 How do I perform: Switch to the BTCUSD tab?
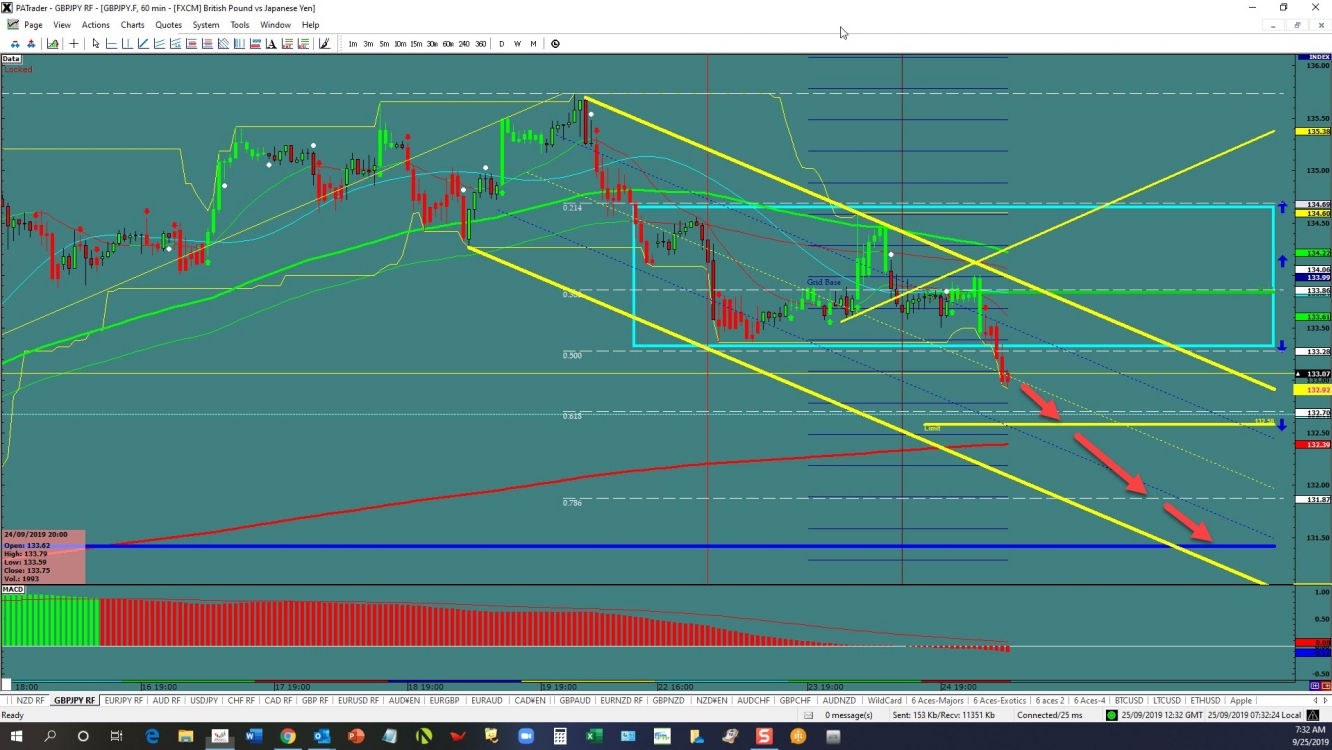1128,700
